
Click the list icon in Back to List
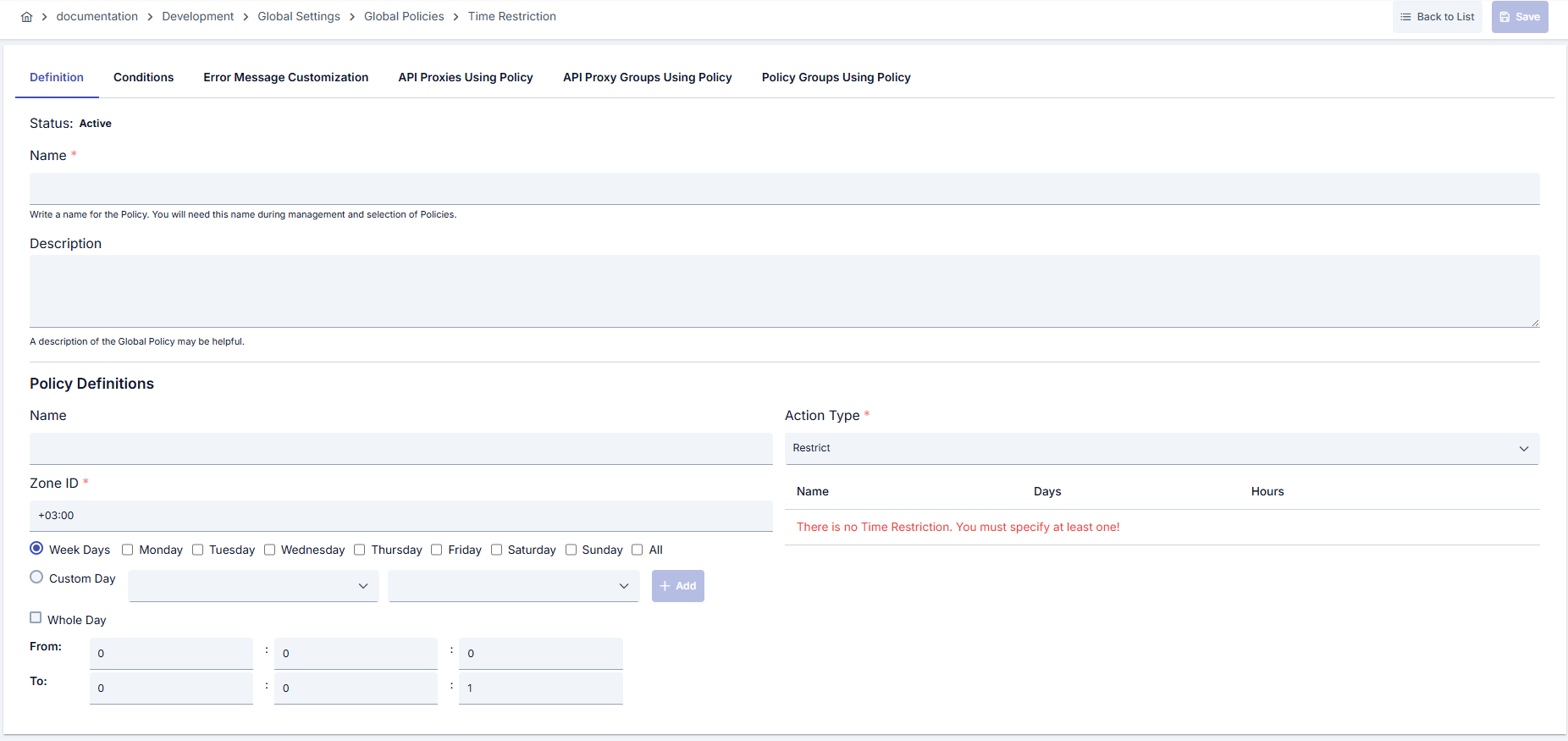pos(1405,17)
